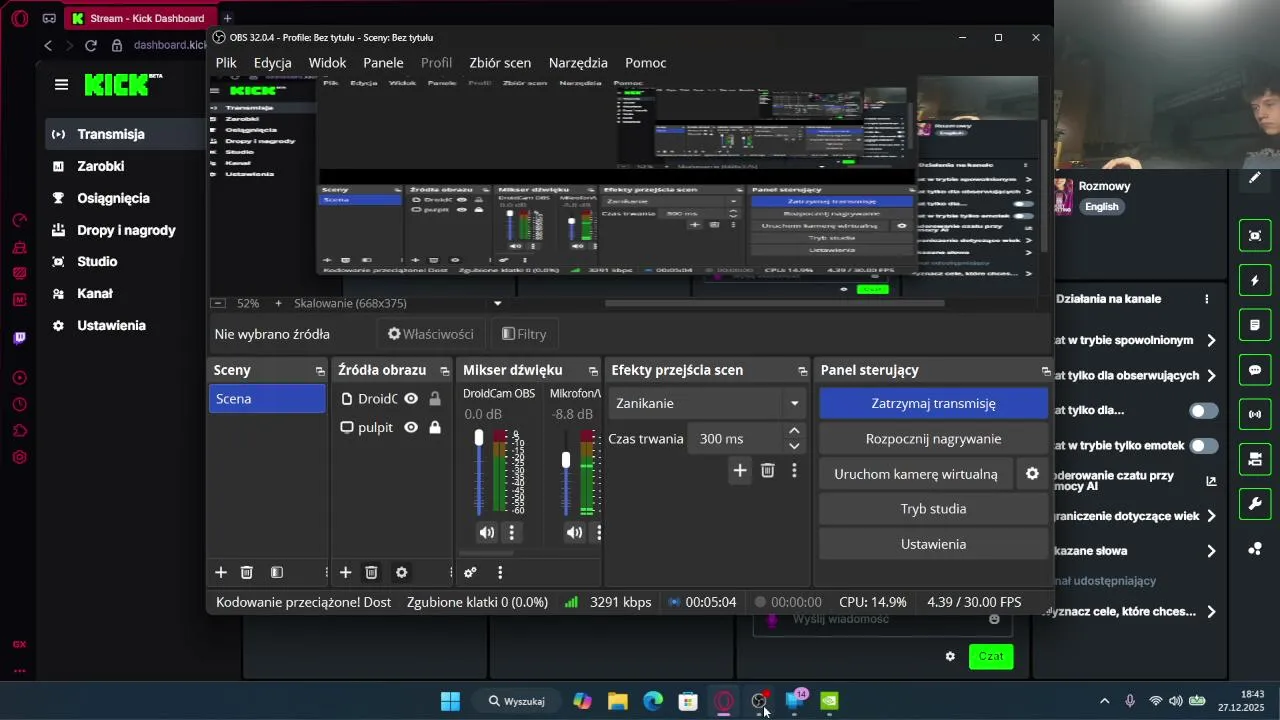Delete the scene transition with trash icon

coord(768,470)
